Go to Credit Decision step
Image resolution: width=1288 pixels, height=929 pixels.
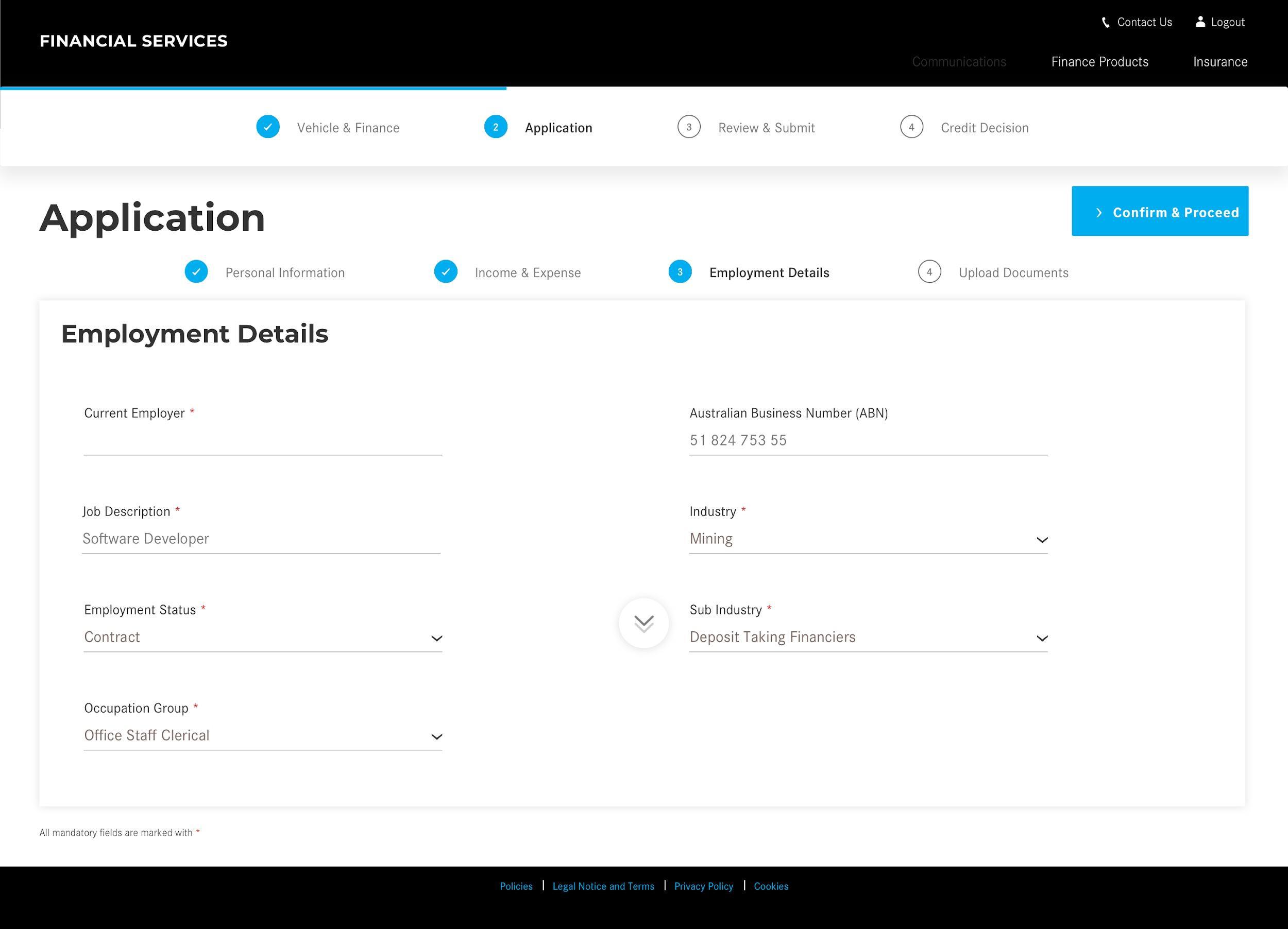984,128
